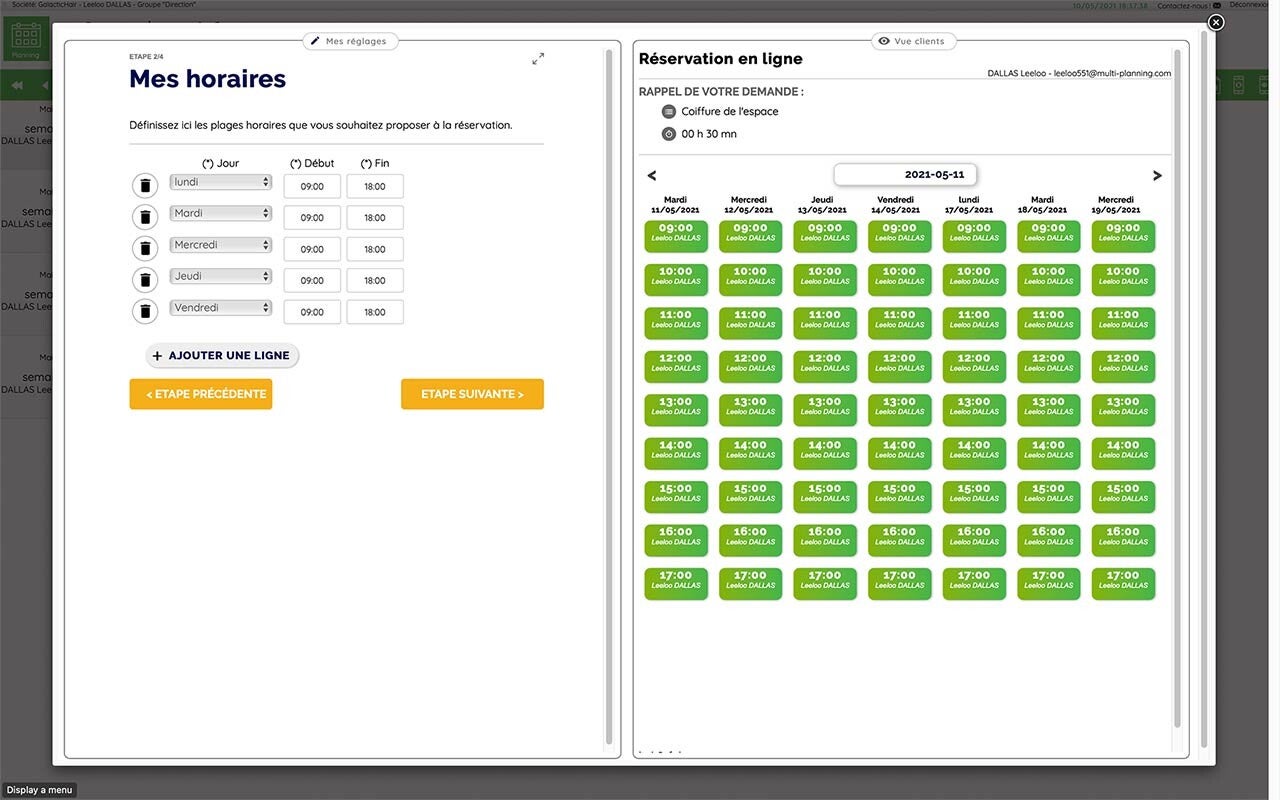Viewport: 1280px width, 800px height.
Task: Select the Vue clients tab
Action: [914, 41]
